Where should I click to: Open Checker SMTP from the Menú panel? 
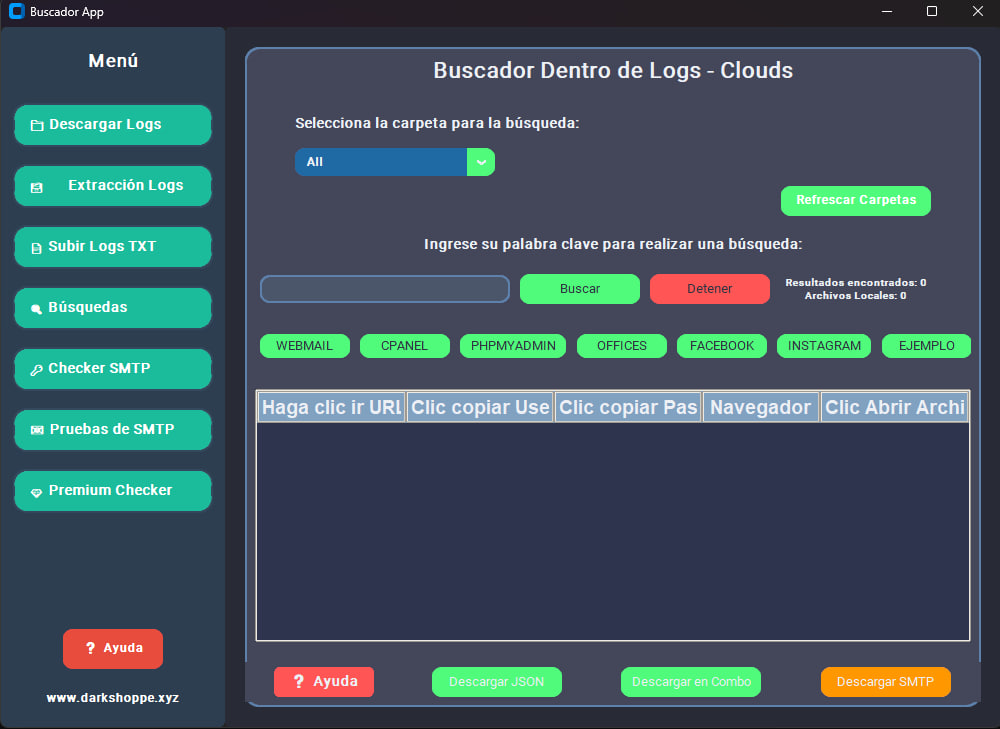click(x=112, y=368)
